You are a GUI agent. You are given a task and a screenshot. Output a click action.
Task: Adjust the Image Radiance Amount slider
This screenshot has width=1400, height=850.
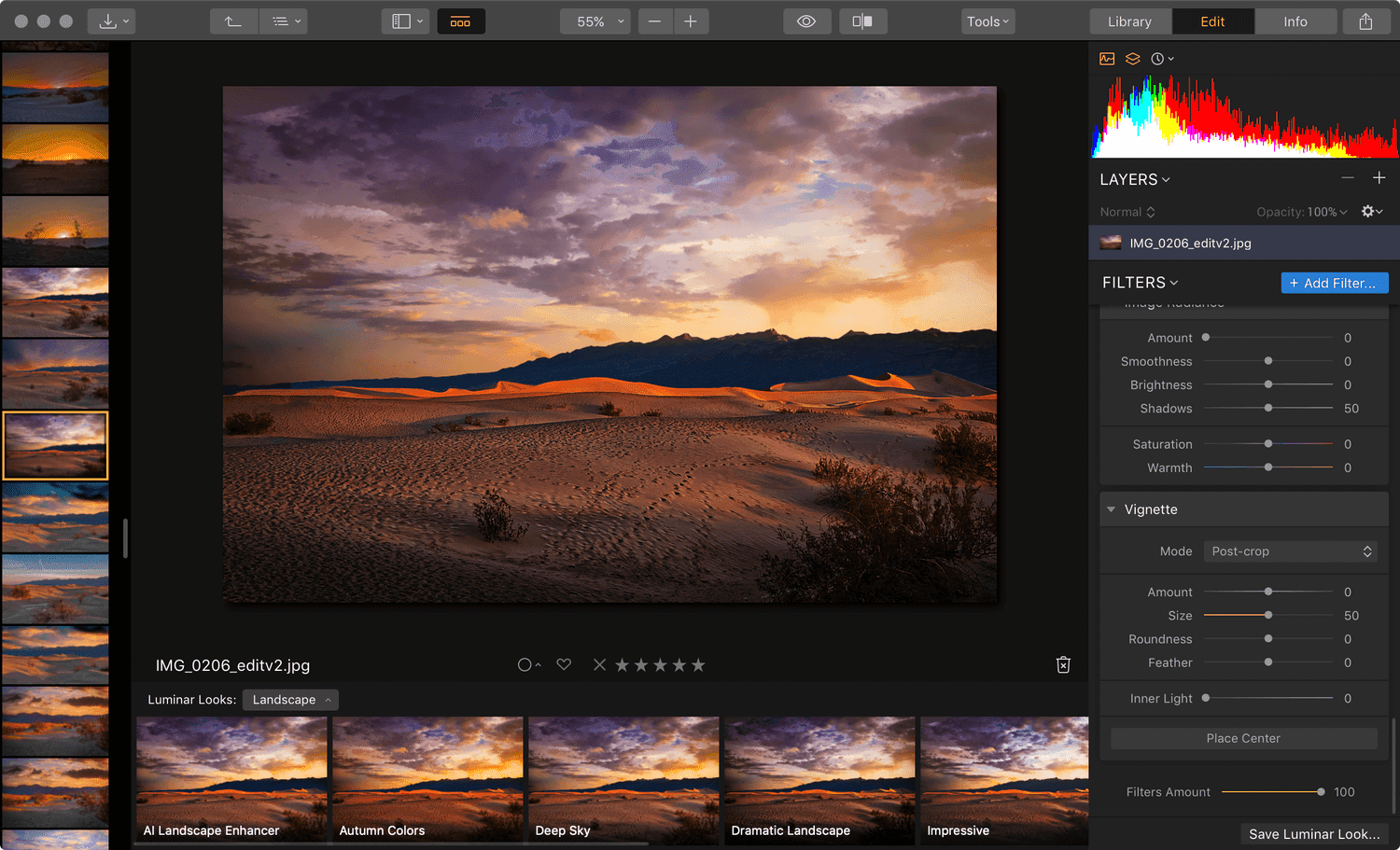[1268, 338]
